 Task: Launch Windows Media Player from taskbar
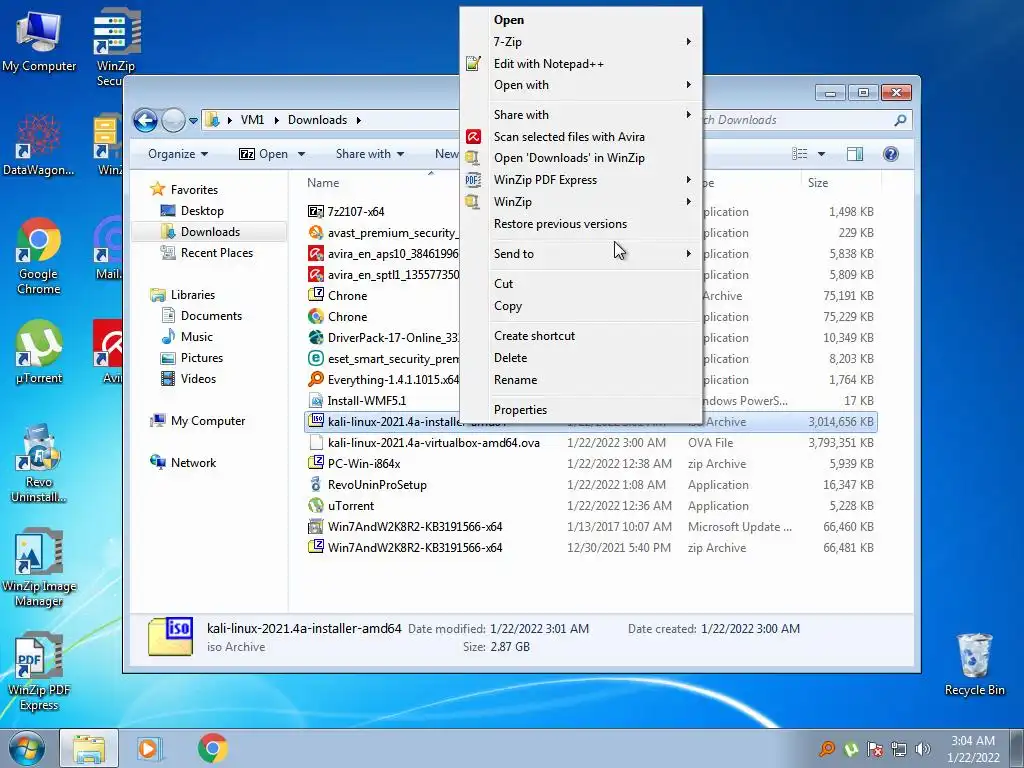click(x=150, y=748)
